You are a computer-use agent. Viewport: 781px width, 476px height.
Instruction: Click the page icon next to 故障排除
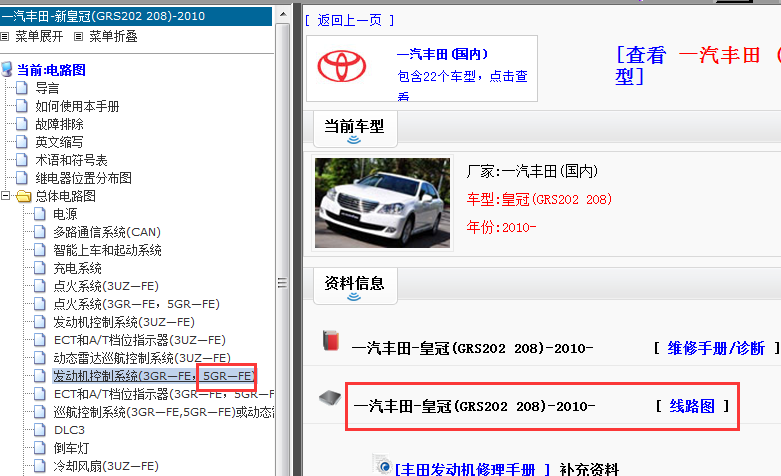[x=21, y=124]
